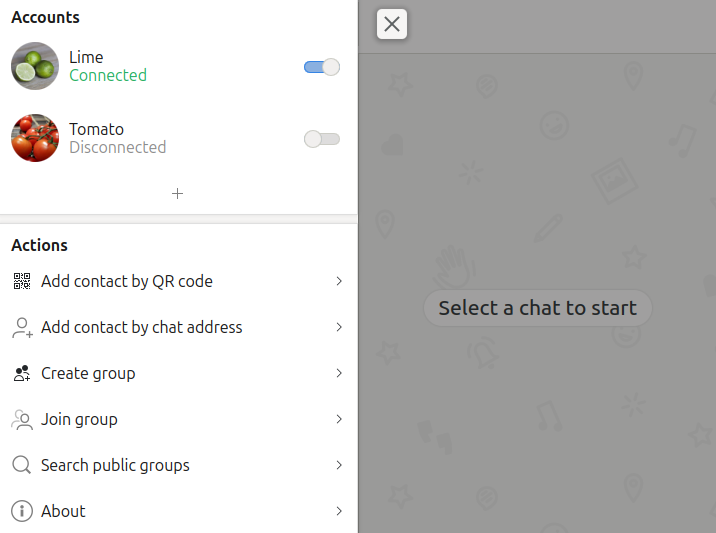This screenshot has height=533, width=716.
Task: Expand the Search public groups chevron
Action: (339, 465)
